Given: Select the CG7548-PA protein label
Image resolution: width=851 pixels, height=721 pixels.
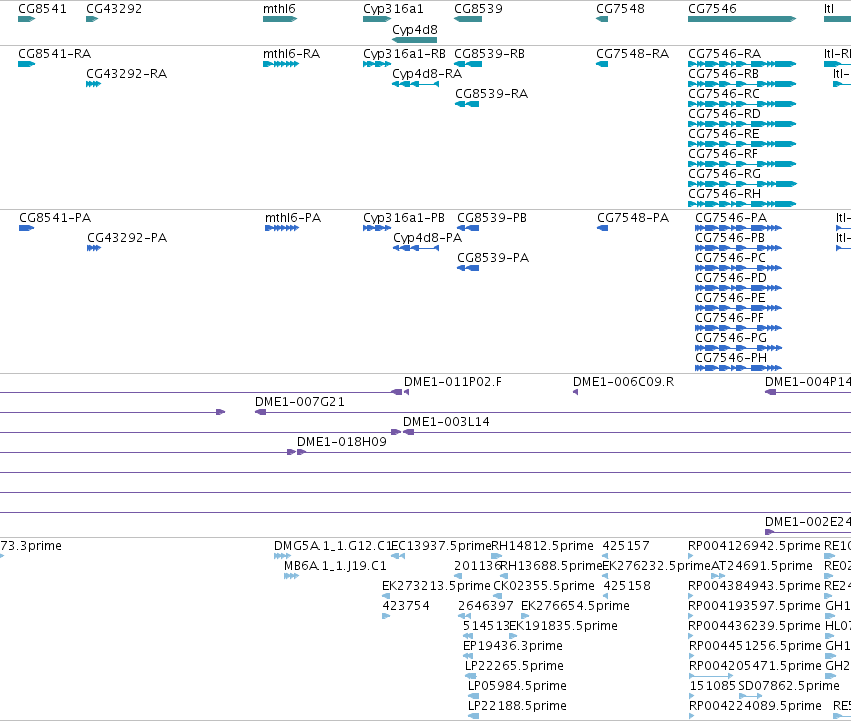Looking at the screenshot, I should [633, 218].
